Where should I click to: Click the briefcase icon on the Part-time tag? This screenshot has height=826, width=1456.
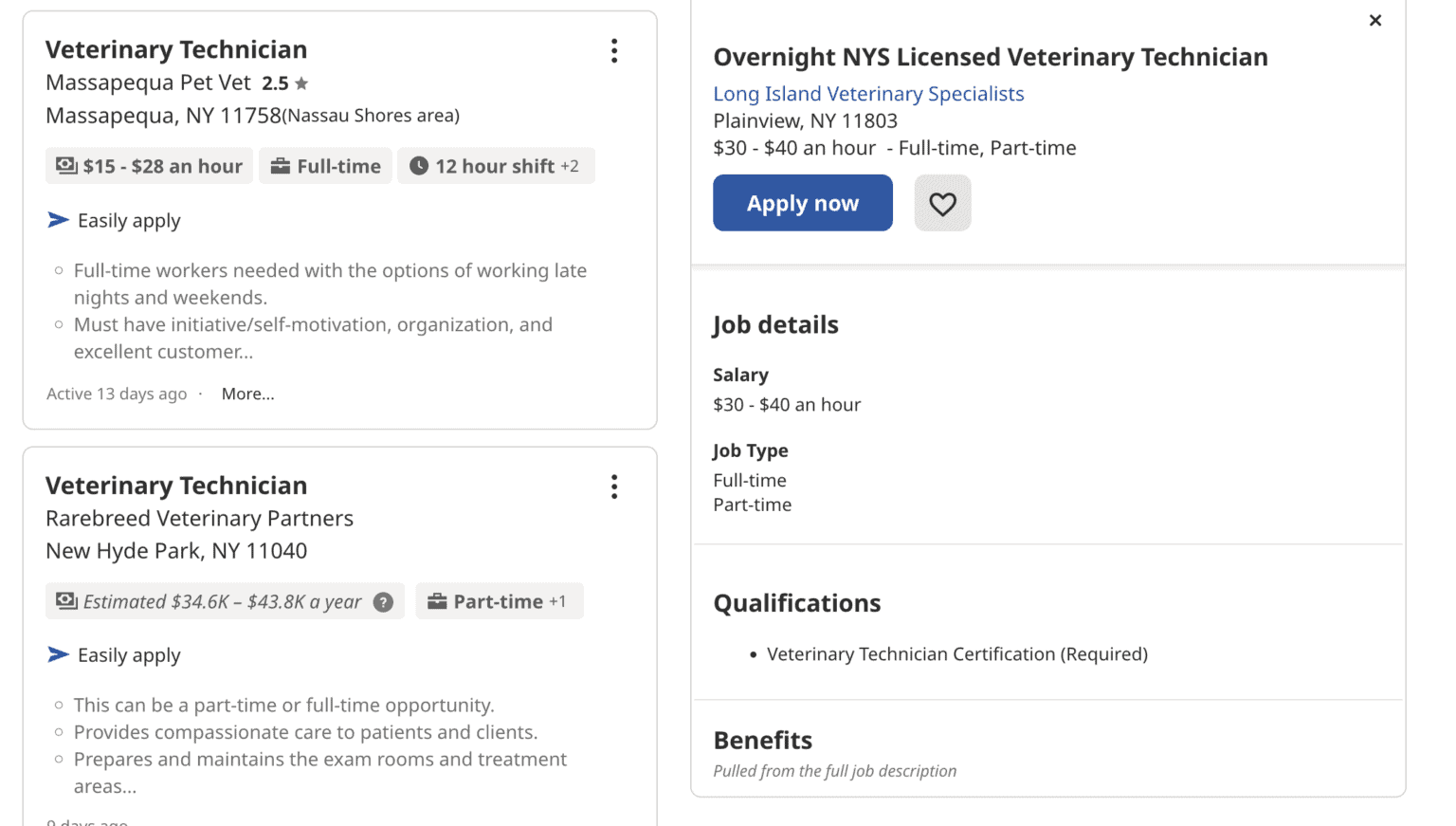[x=437, y=600]
